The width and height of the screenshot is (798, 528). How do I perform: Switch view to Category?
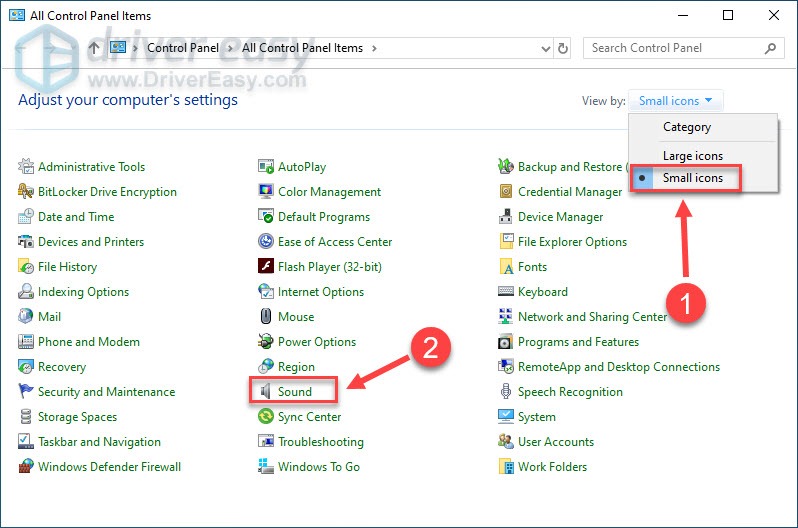[686, 127]
